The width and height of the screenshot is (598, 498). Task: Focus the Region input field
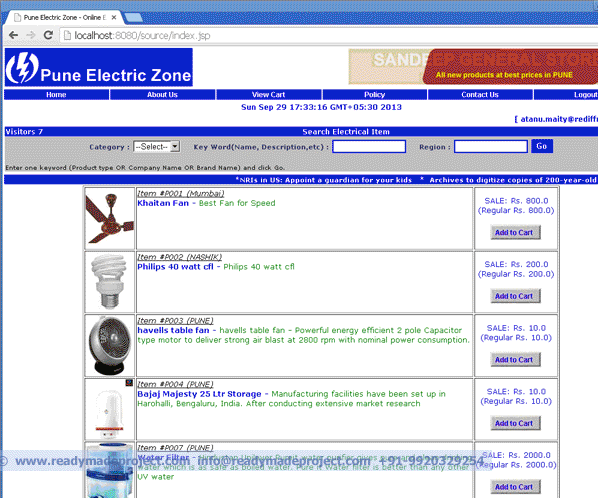491,146
